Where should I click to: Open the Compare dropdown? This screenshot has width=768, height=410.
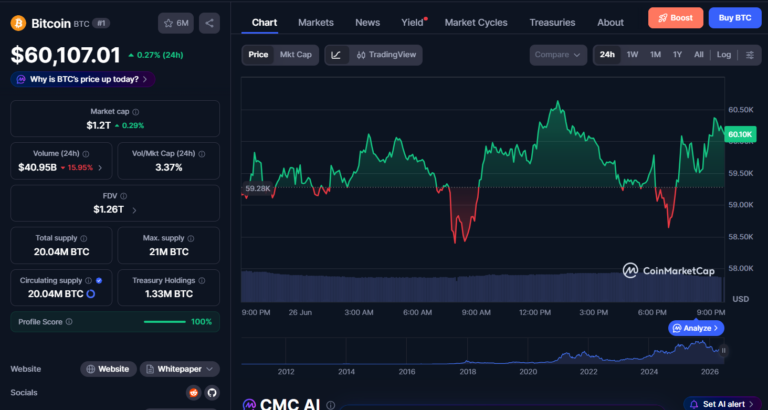click(558, 55)
